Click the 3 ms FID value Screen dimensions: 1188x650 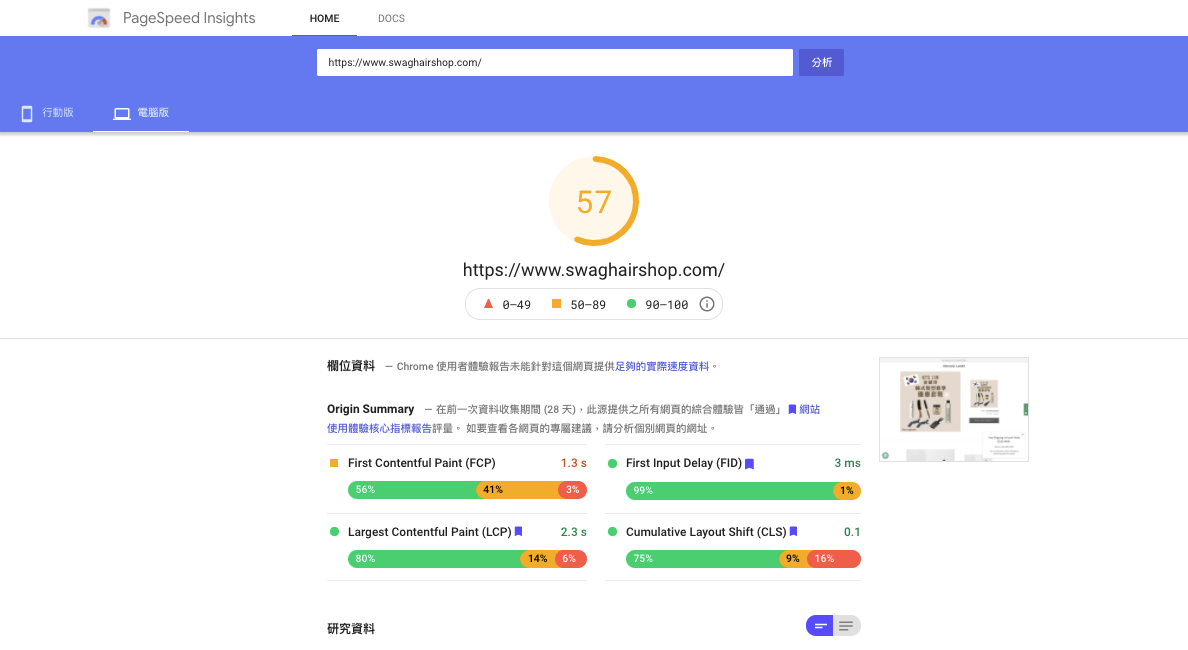tap(847, 463)
